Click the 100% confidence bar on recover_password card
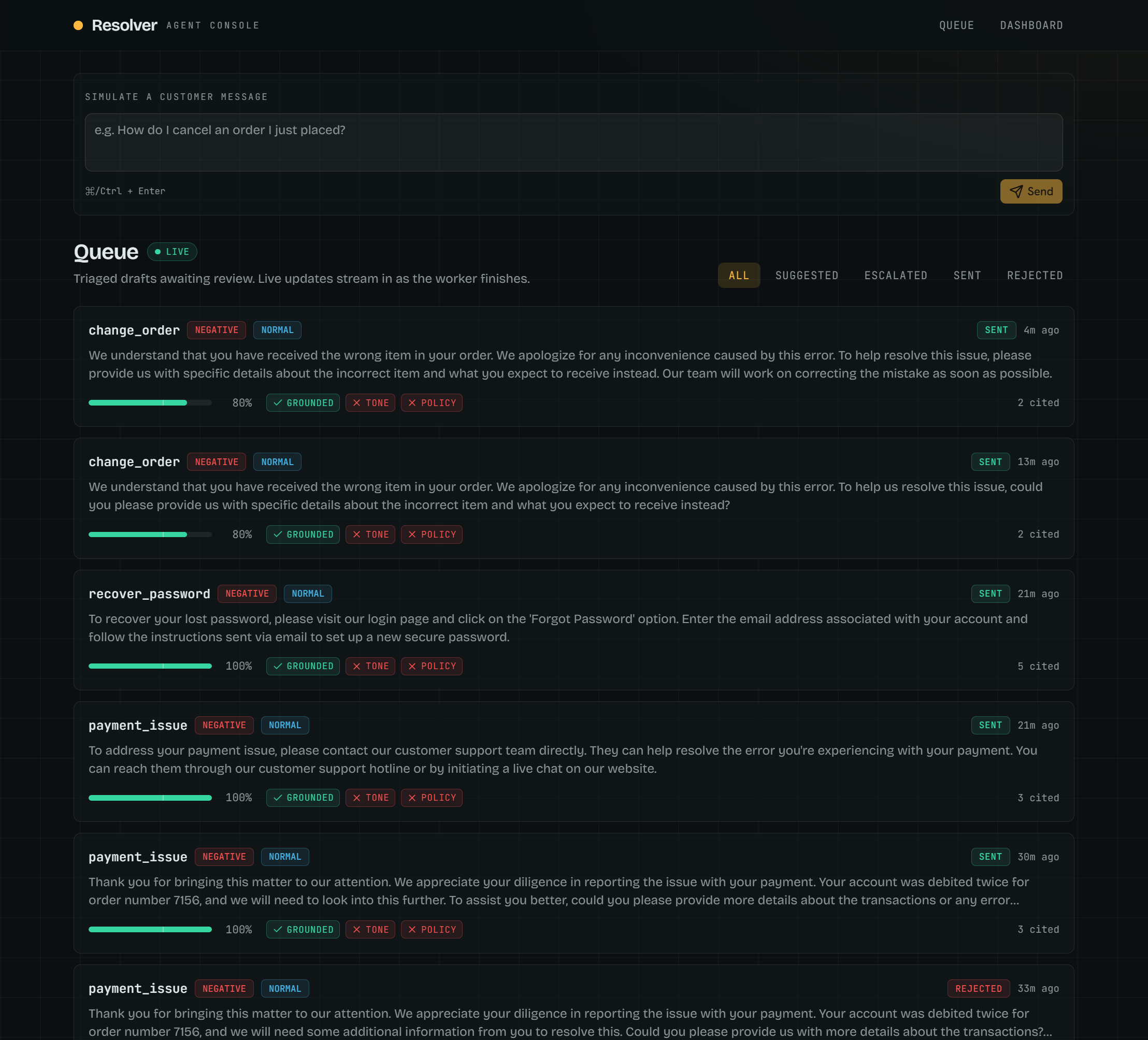 click(150, 666)
